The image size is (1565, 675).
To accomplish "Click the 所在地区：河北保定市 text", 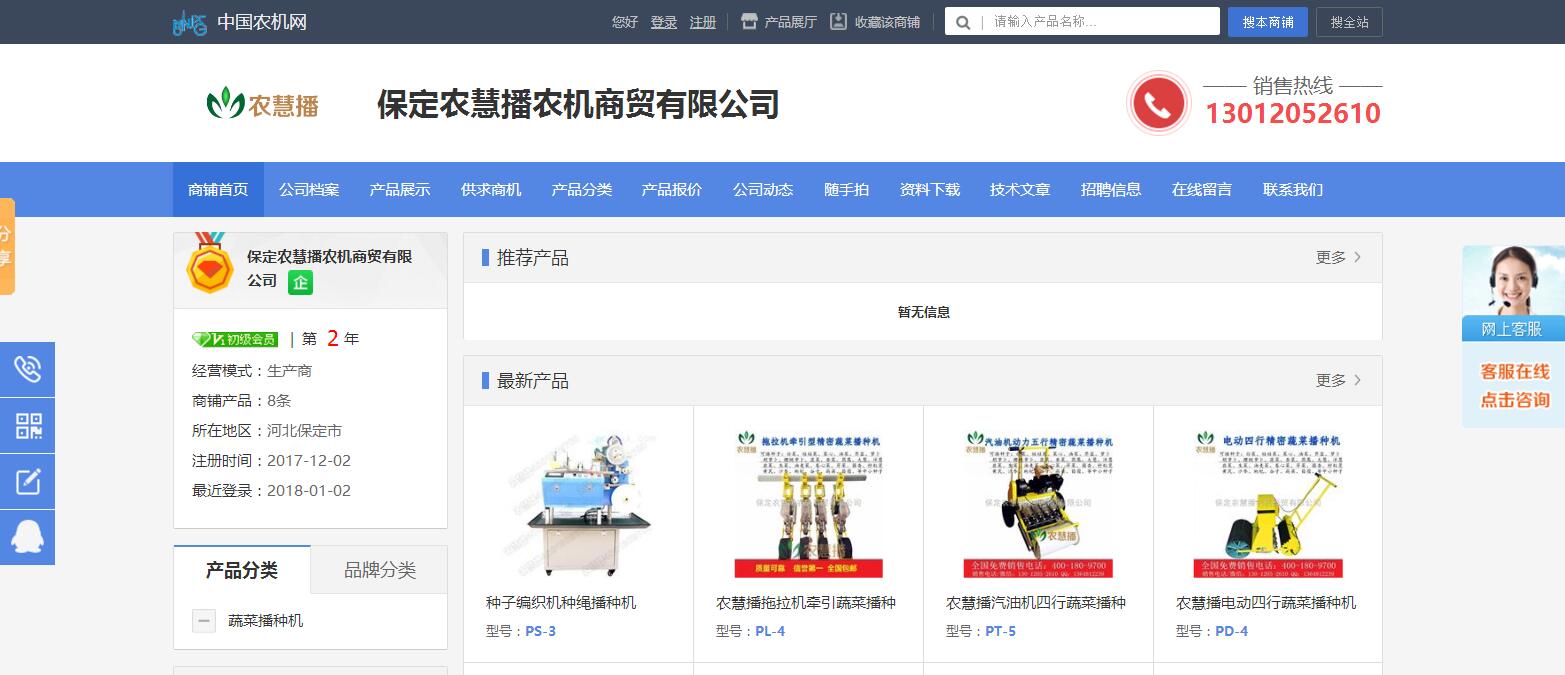I will (267, 431).
